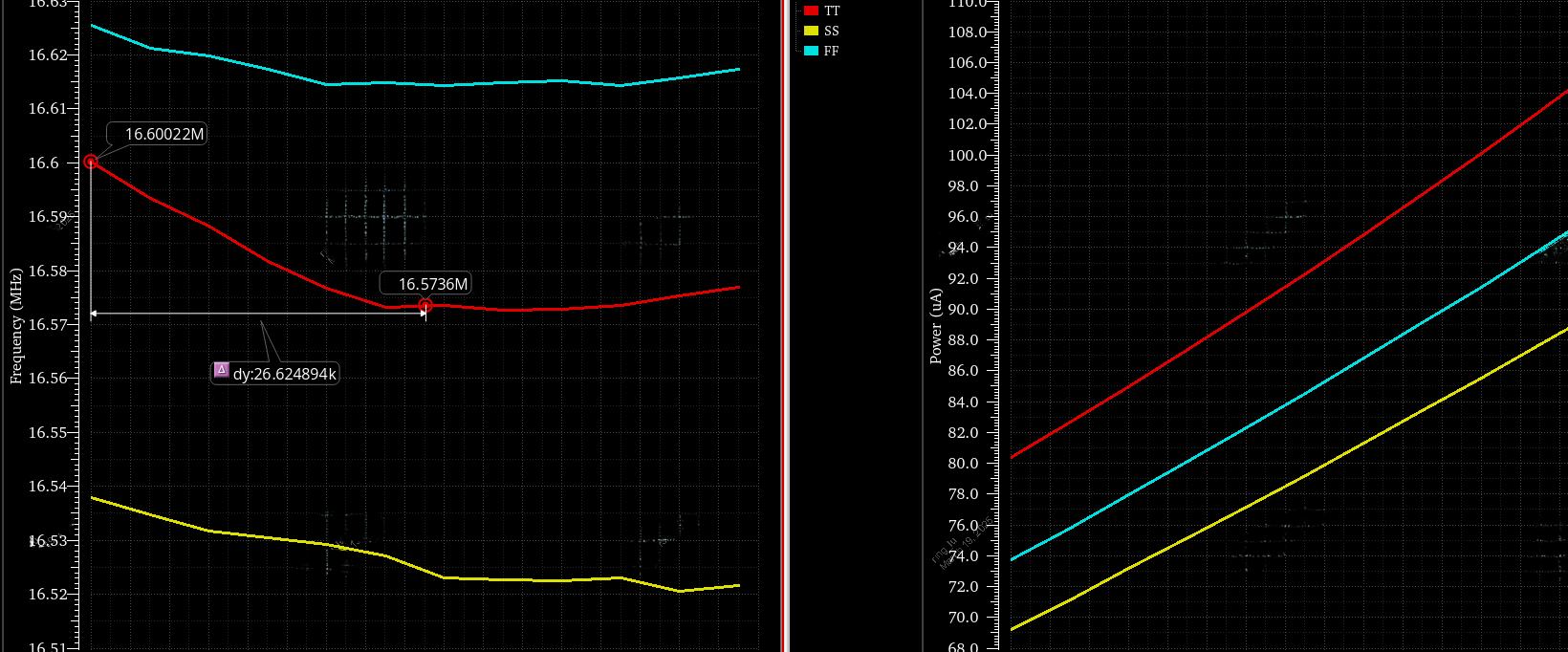This screenshot has width=1568, height=652.
Task: Click the Frequency (MHz) axis title
Action: click(15, 327)
